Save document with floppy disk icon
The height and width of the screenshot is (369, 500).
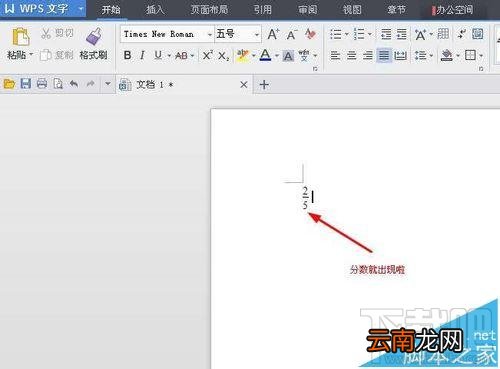[26, 84]
